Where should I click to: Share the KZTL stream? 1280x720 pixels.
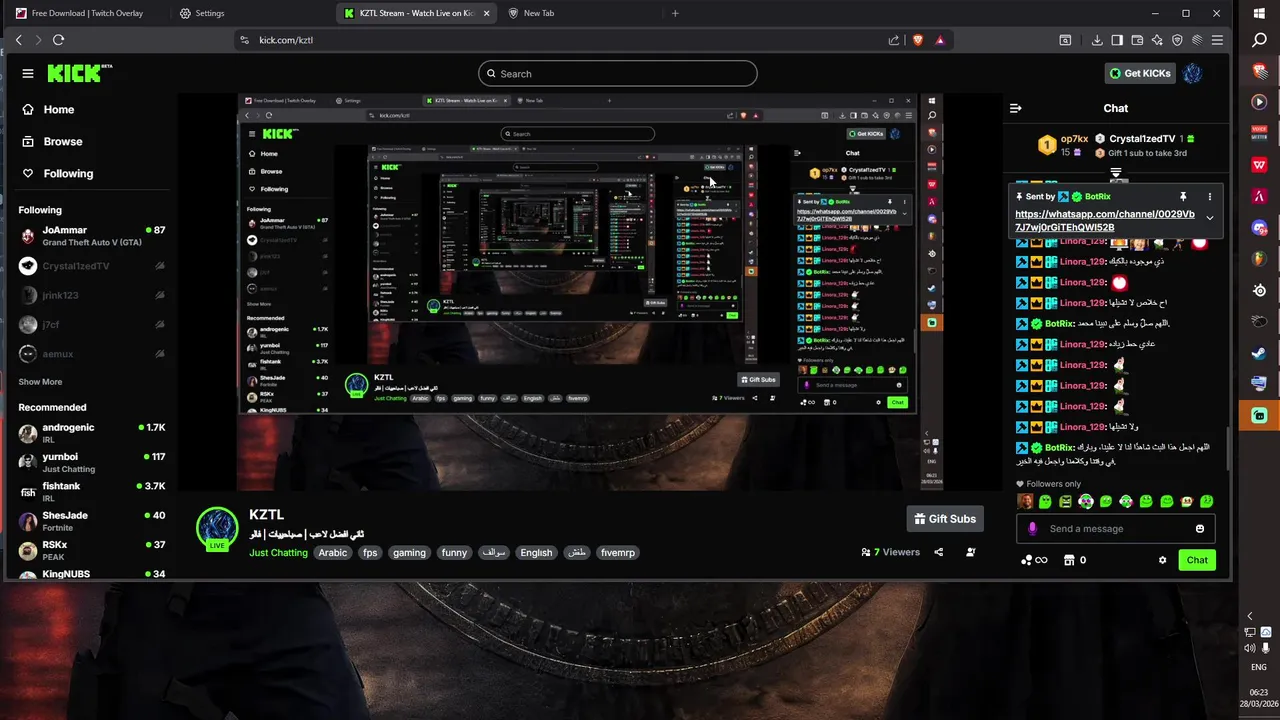[938, 552]
